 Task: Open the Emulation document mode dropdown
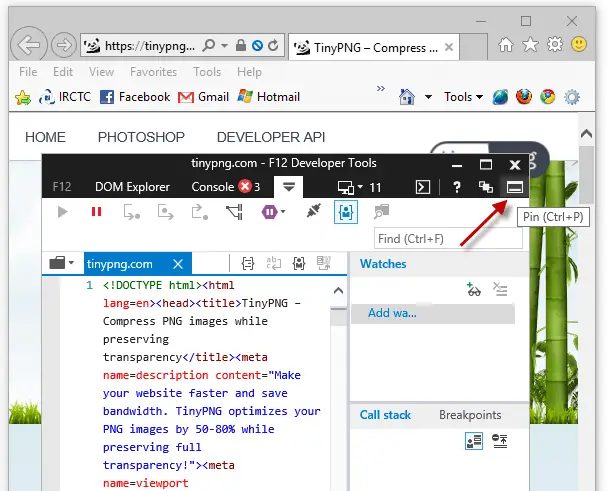(359, 187)
